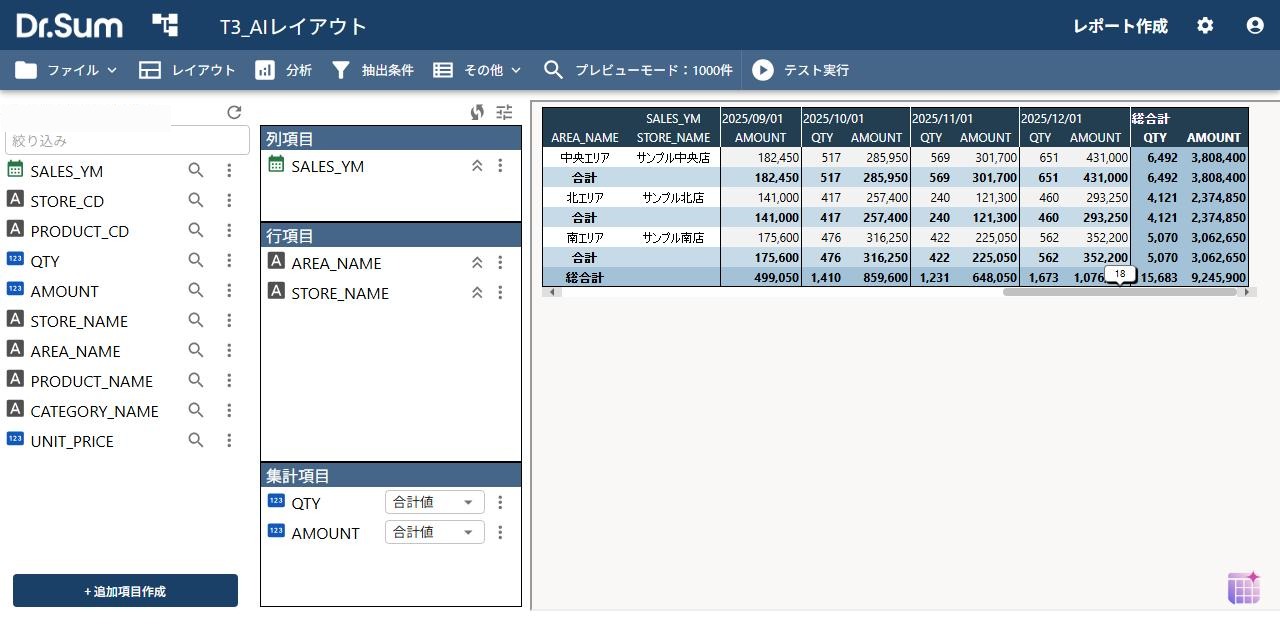The height and width of the screenshot is (631, 1280).
Task: Open options for SALES_YM column item
Action: (500, 166)
